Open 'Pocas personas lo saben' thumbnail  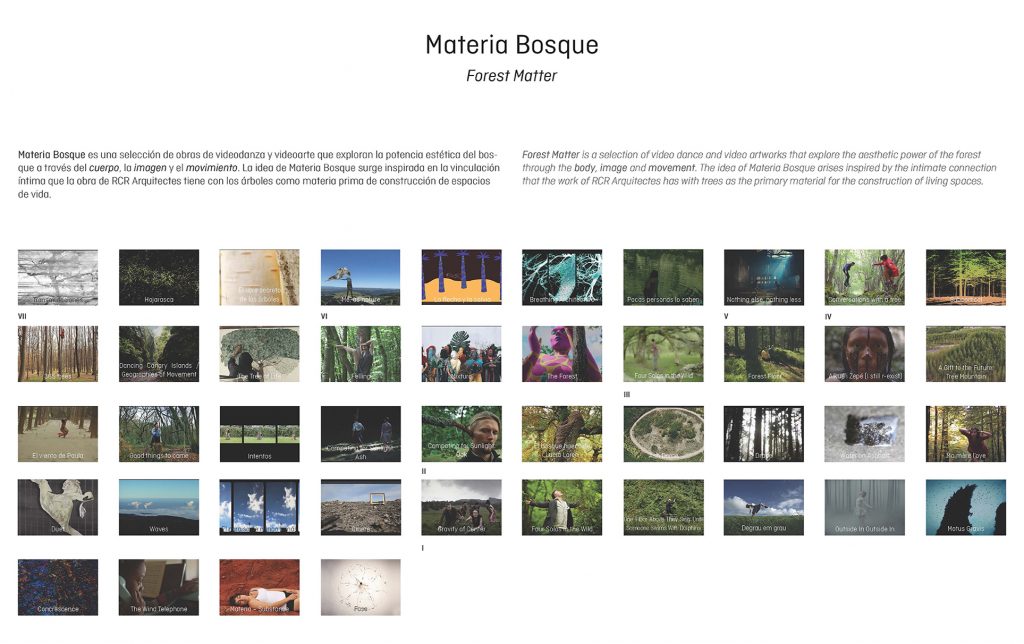point(663,277)
